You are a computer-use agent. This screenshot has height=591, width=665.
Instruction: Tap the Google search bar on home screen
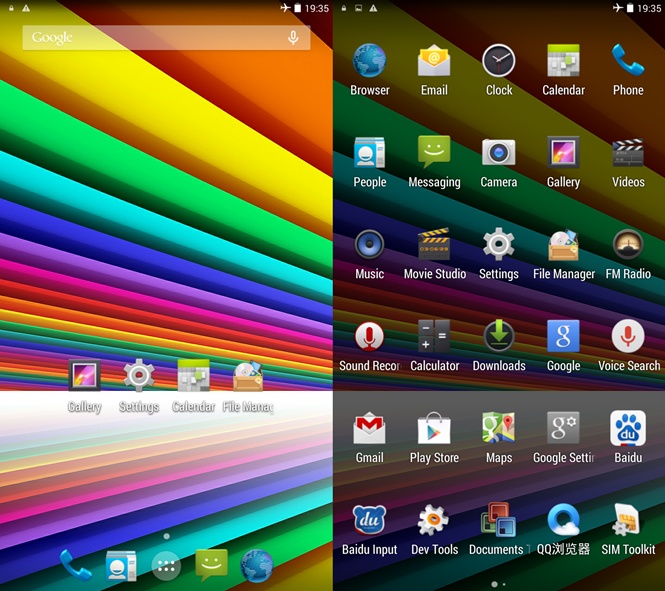pos(166,38)
